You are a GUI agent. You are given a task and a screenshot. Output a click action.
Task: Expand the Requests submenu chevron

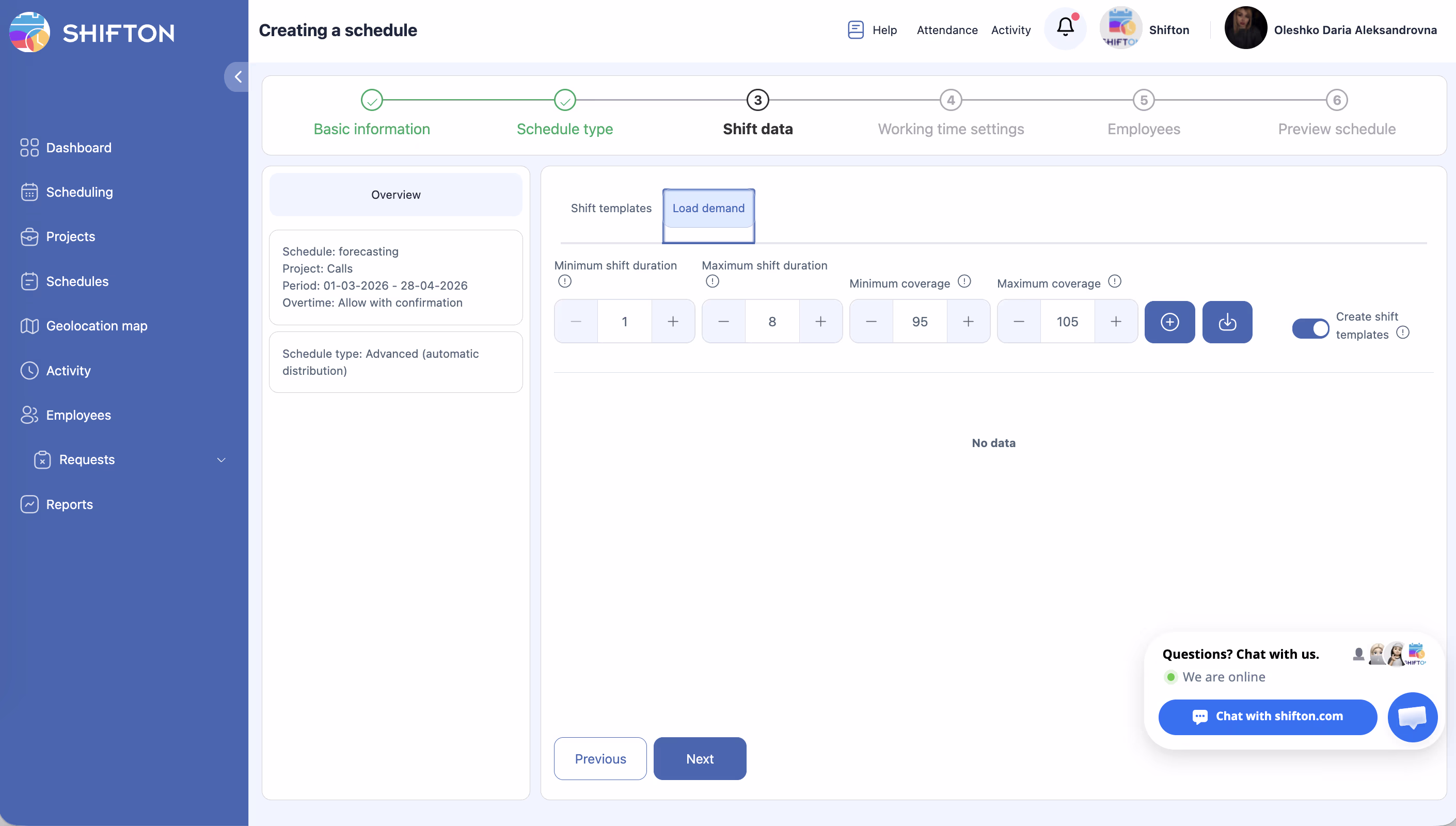point(221,459)
